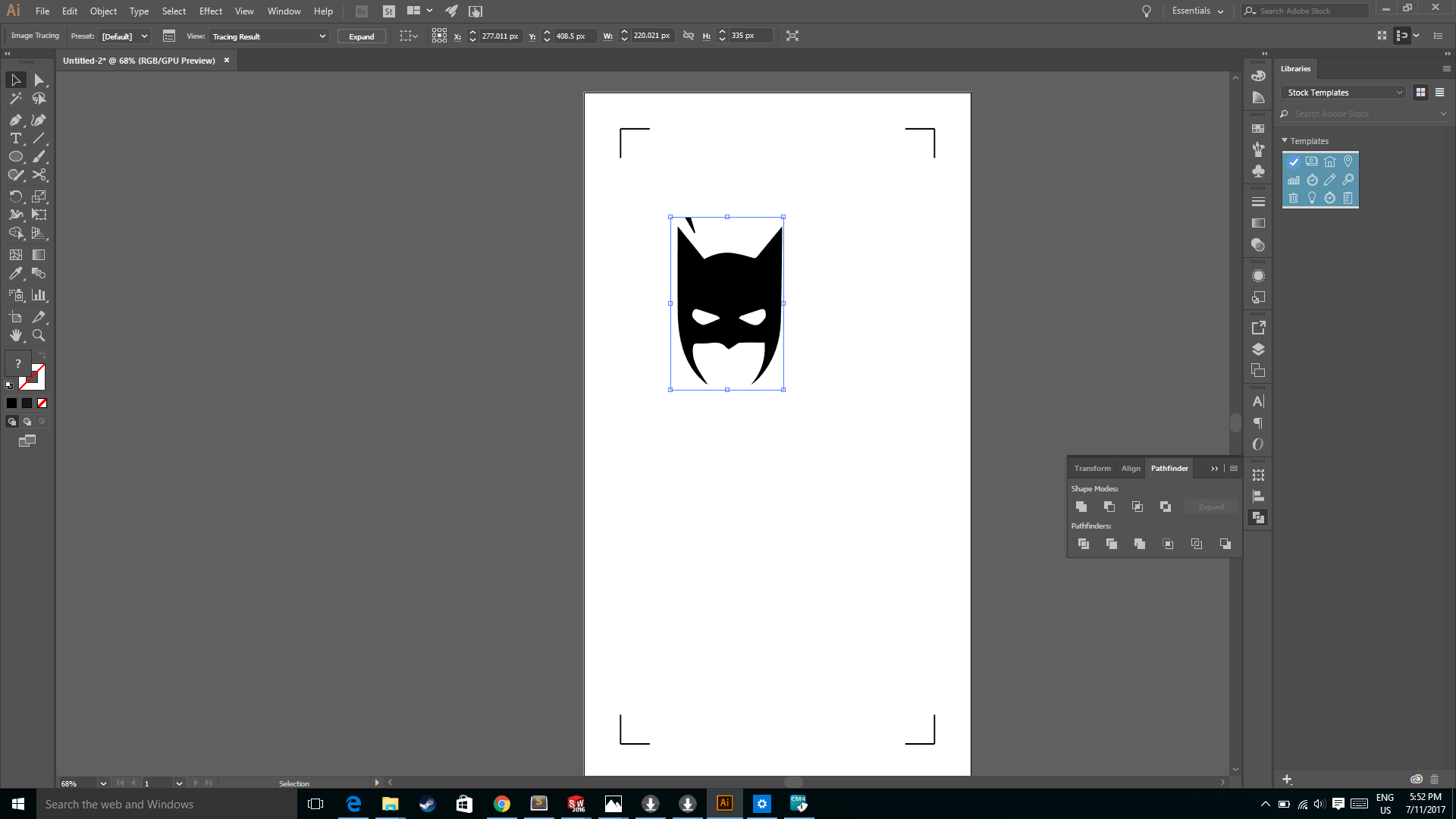Image resolution: width=1456 pixels, height=819 pixels.
Task: Click the Exclude shape mode icon
Action: tap(1166, 507)
